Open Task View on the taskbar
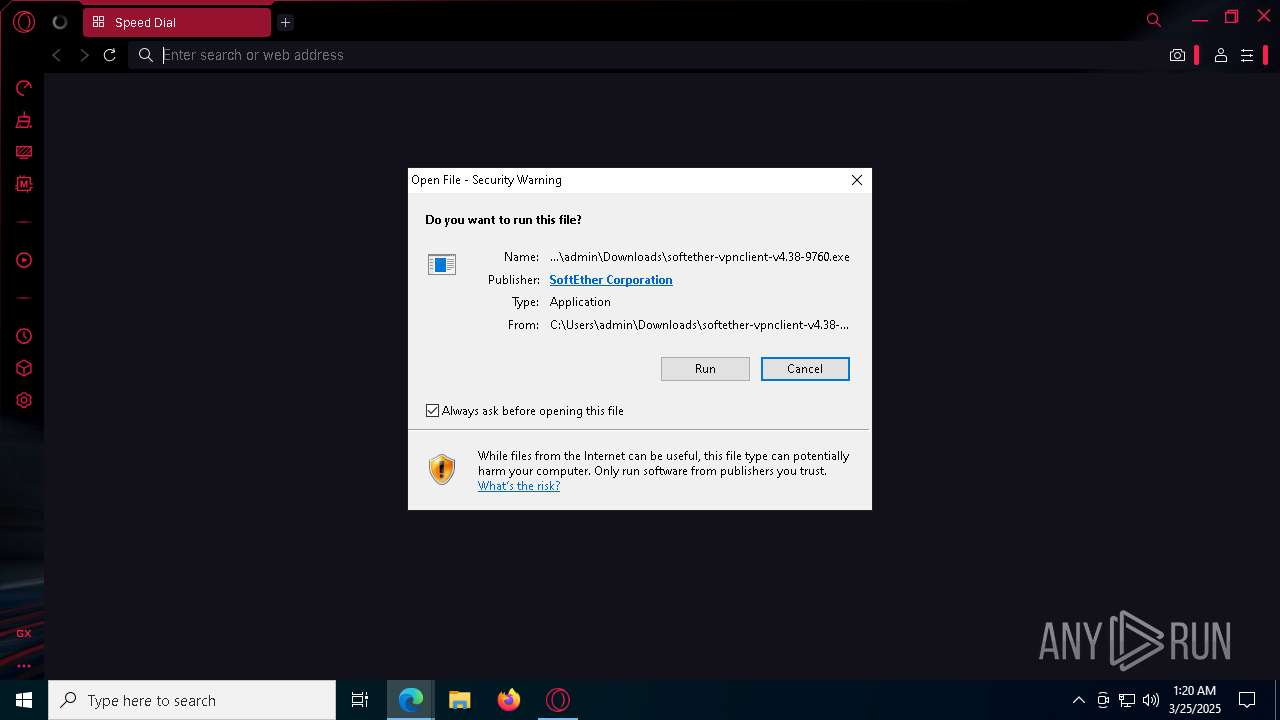This screenshot has width=1280, height=720. pos(360,700)
